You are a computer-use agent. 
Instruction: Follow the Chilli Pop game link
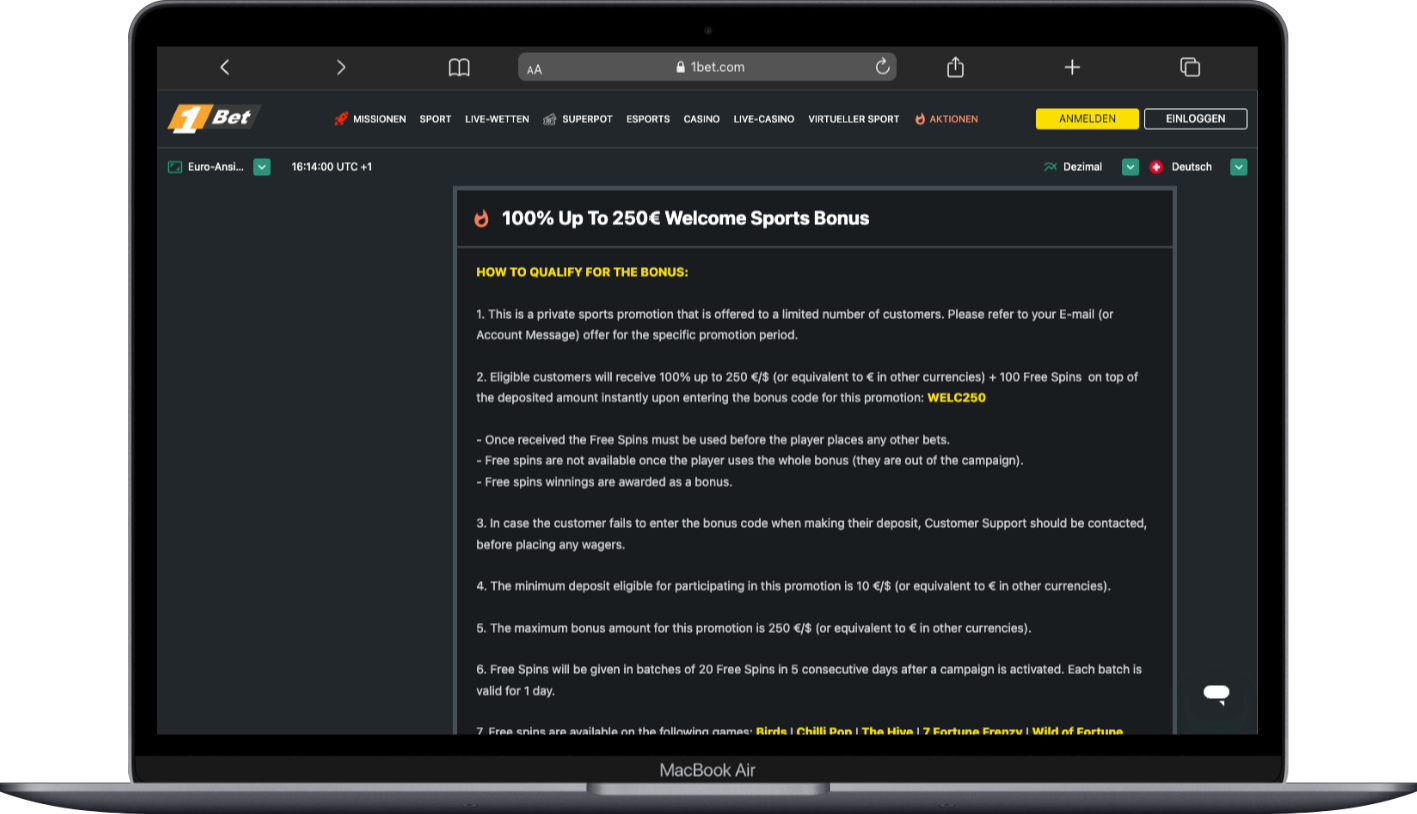824,731
